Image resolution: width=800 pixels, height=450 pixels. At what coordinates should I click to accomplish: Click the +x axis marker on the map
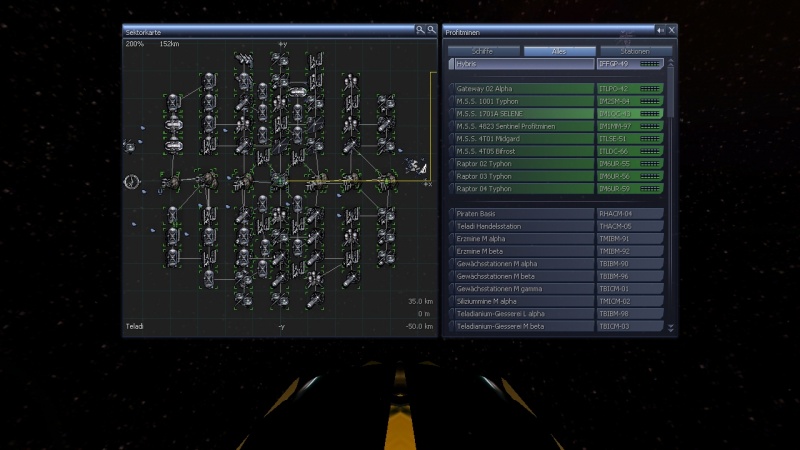click(428, 184)
